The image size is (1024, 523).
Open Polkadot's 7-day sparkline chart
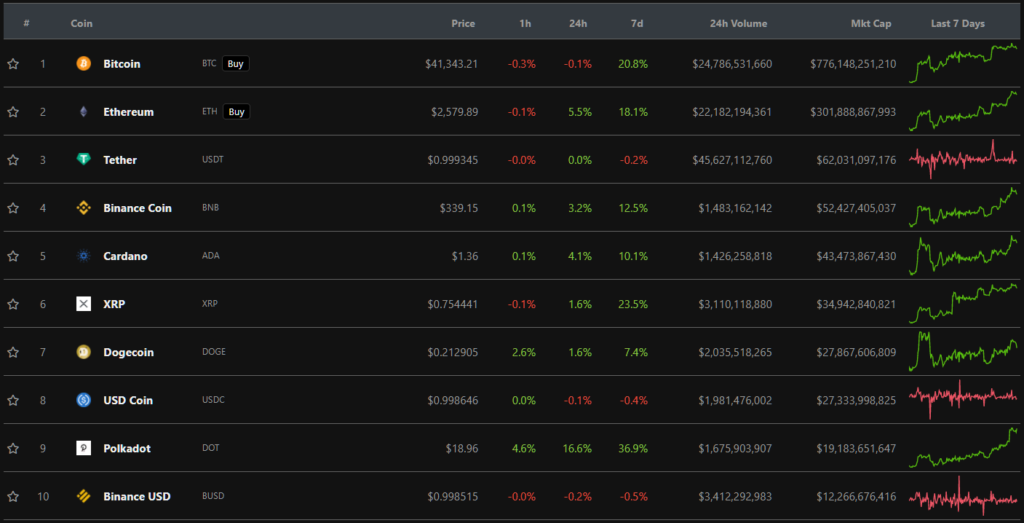(963, 448)
